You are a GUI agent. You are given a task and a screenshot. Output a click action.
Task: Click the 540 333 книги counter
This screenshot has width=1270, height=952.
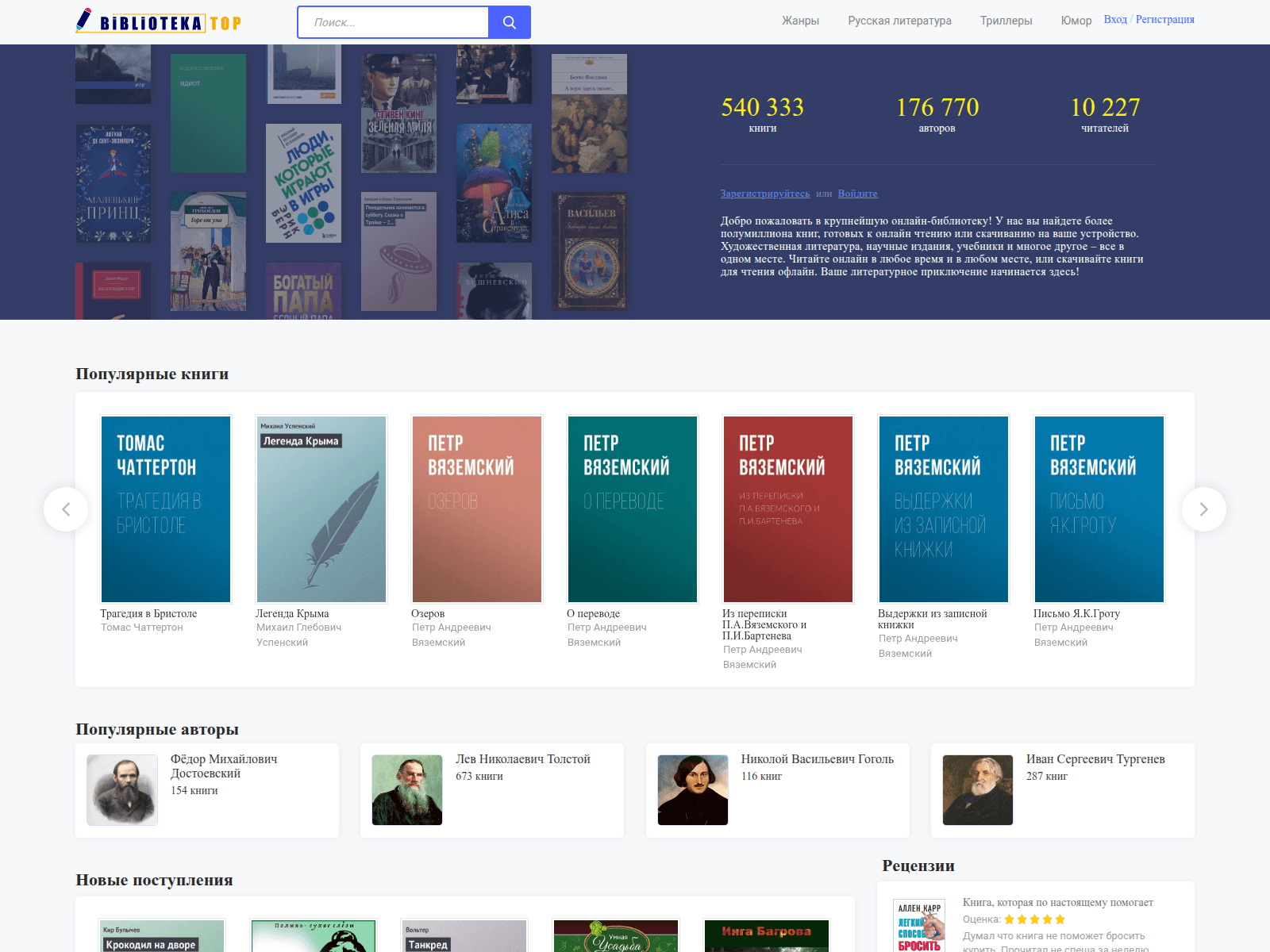pyautogui.click(x=763, y=113)
